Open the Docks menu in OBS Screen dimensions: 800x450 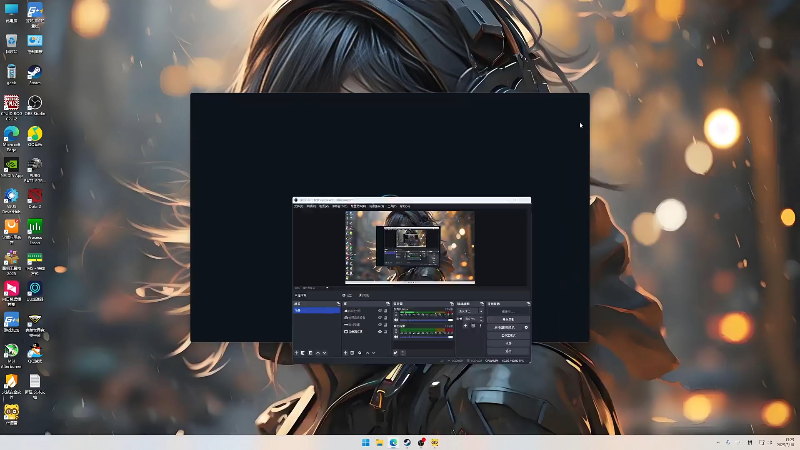340,207
